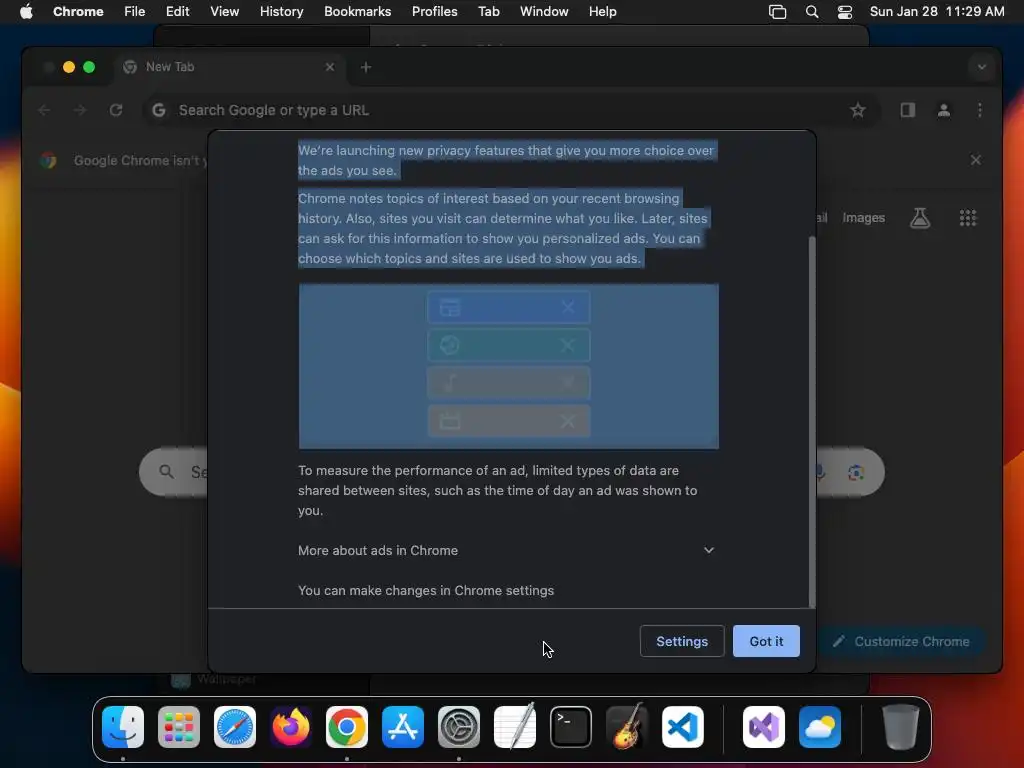Open the profile avatar icon
The width and height of the screenshot is (1024, 768).
click(x=944, y=110)
